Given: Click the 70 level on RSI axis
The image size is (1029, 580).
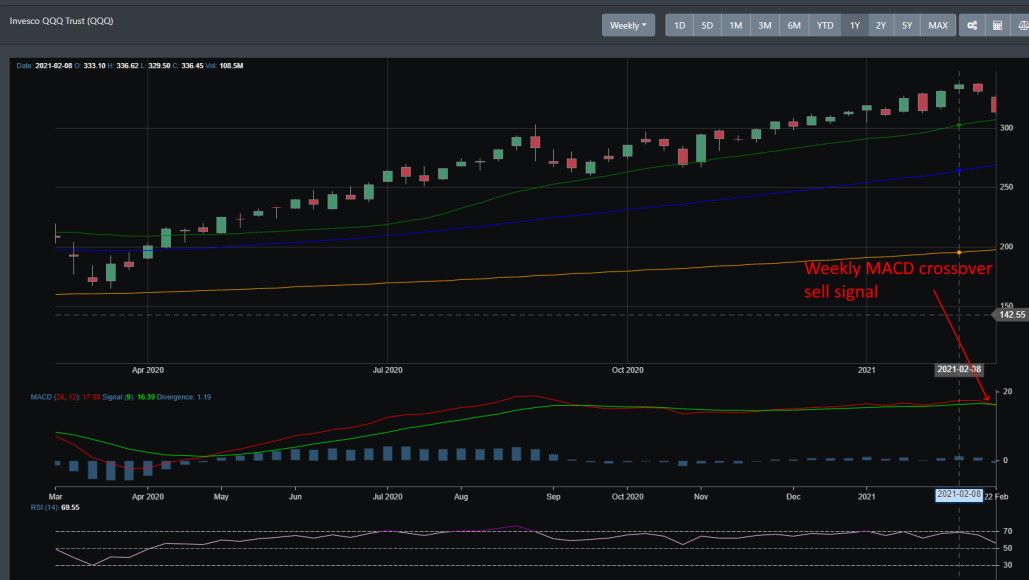Looking at the screenshot, I should 1007,531.
